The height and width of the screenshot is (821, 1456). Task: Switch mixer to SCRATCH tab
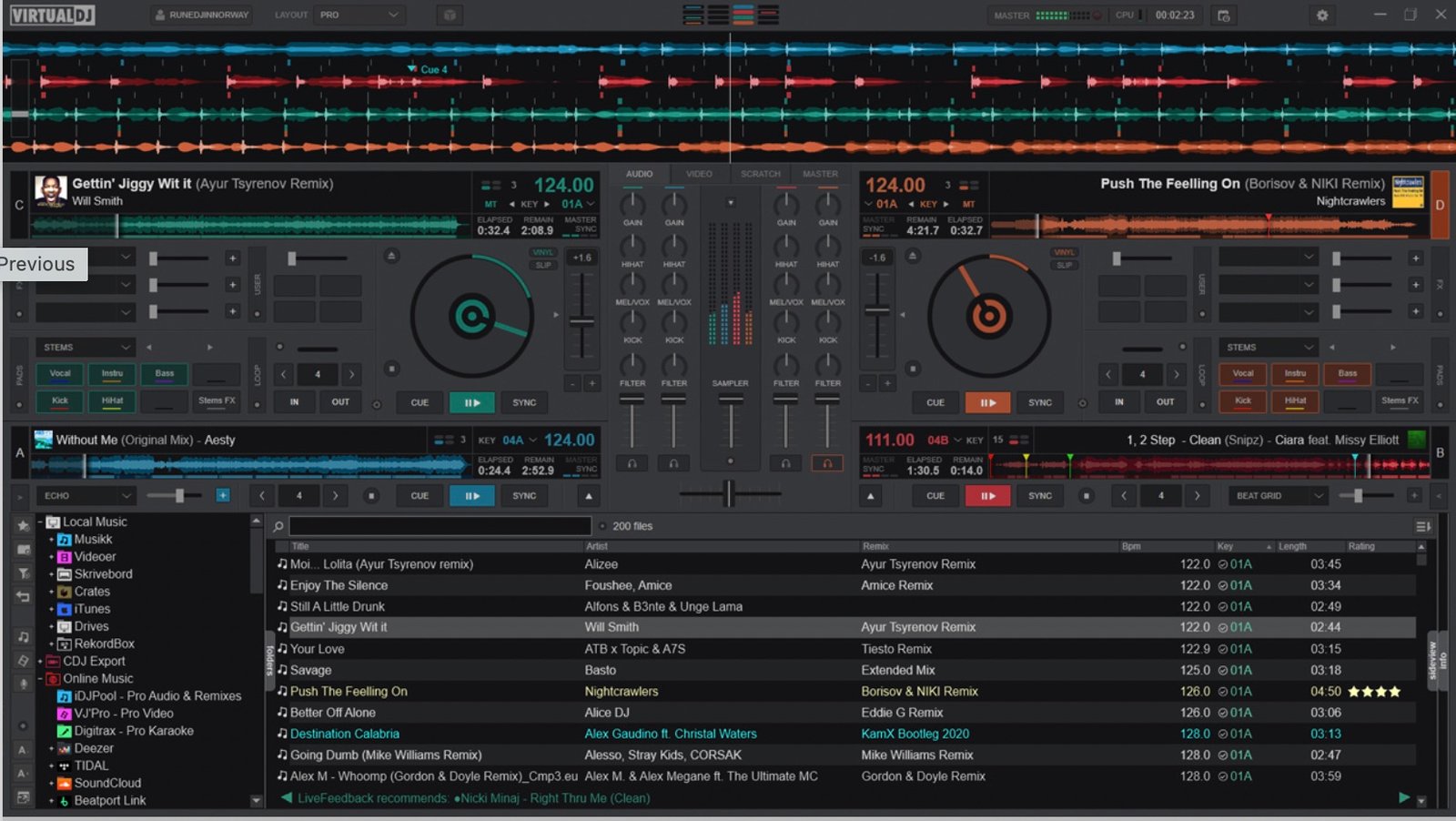coord(761,174)
